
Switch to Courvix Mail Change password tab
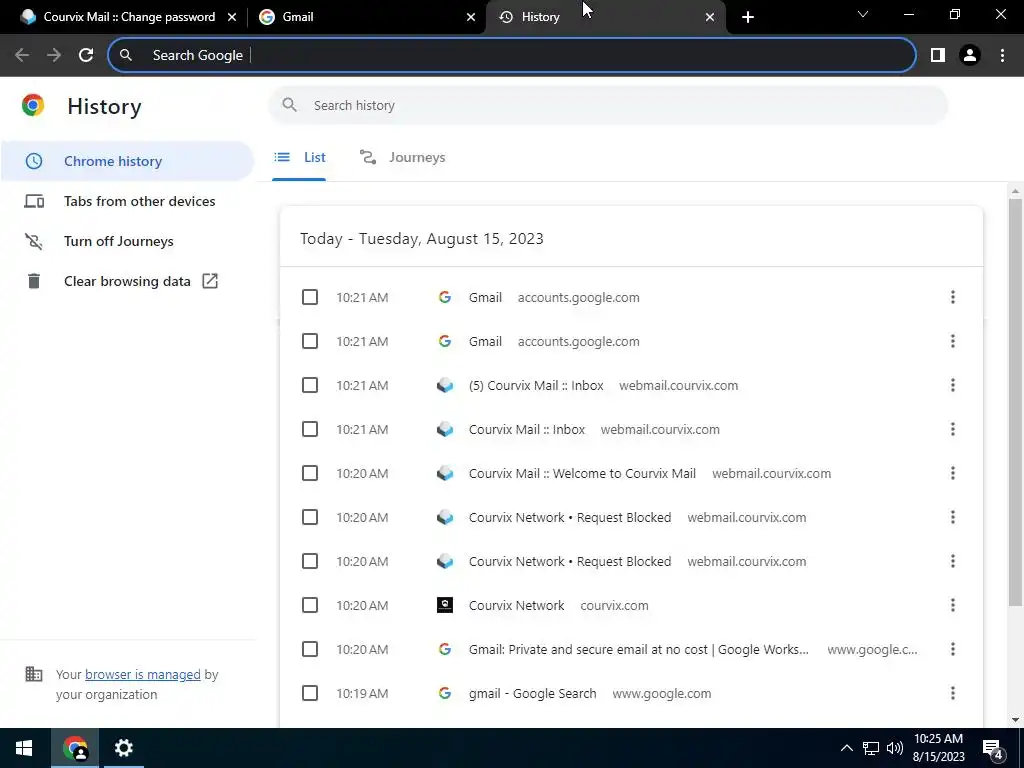pos(129,17)
